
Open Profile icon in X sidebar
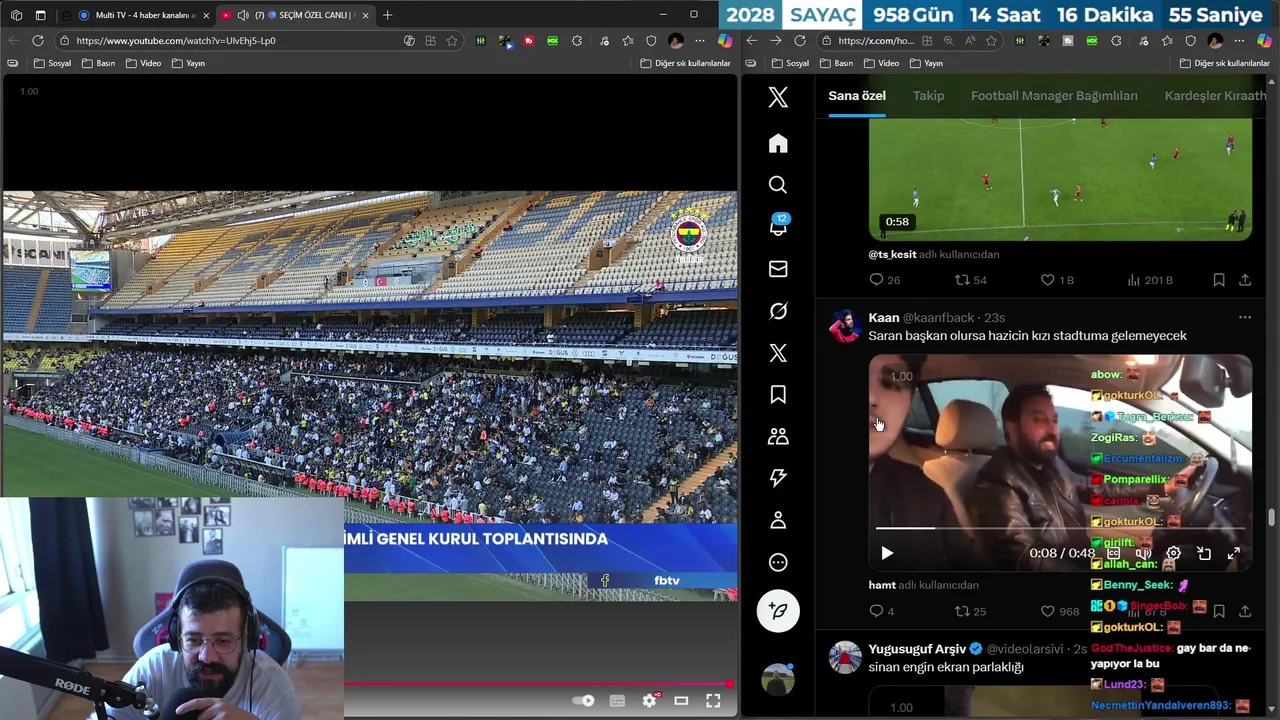click(x=778, y=520)
